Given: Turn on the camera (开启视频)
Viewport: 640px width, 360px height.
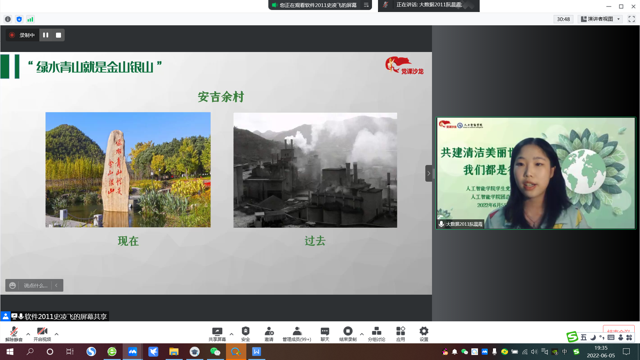Looking at the screenshot, I should (42, 334).
